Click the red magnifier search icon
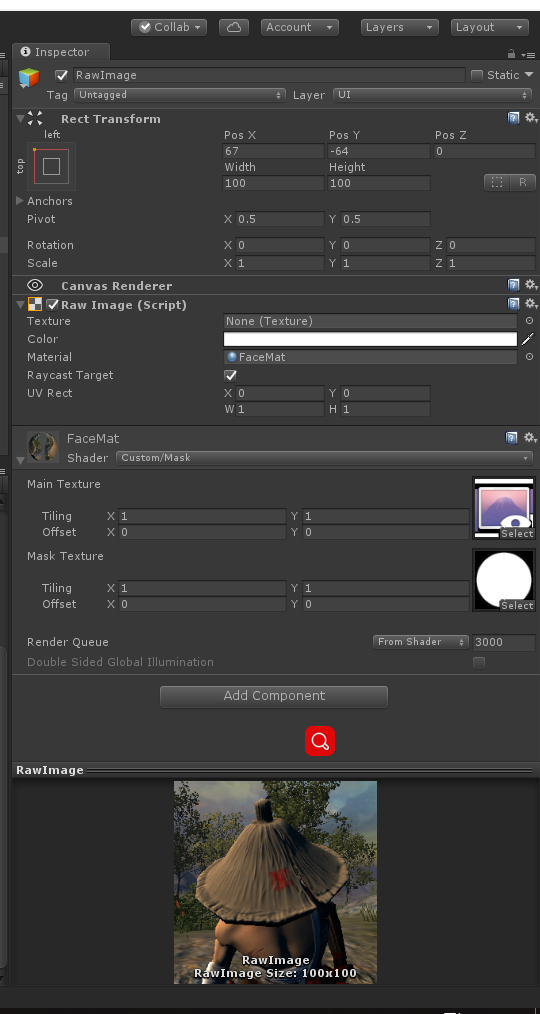The height and width of the screenshot is (1014, 540). point(320,740)
